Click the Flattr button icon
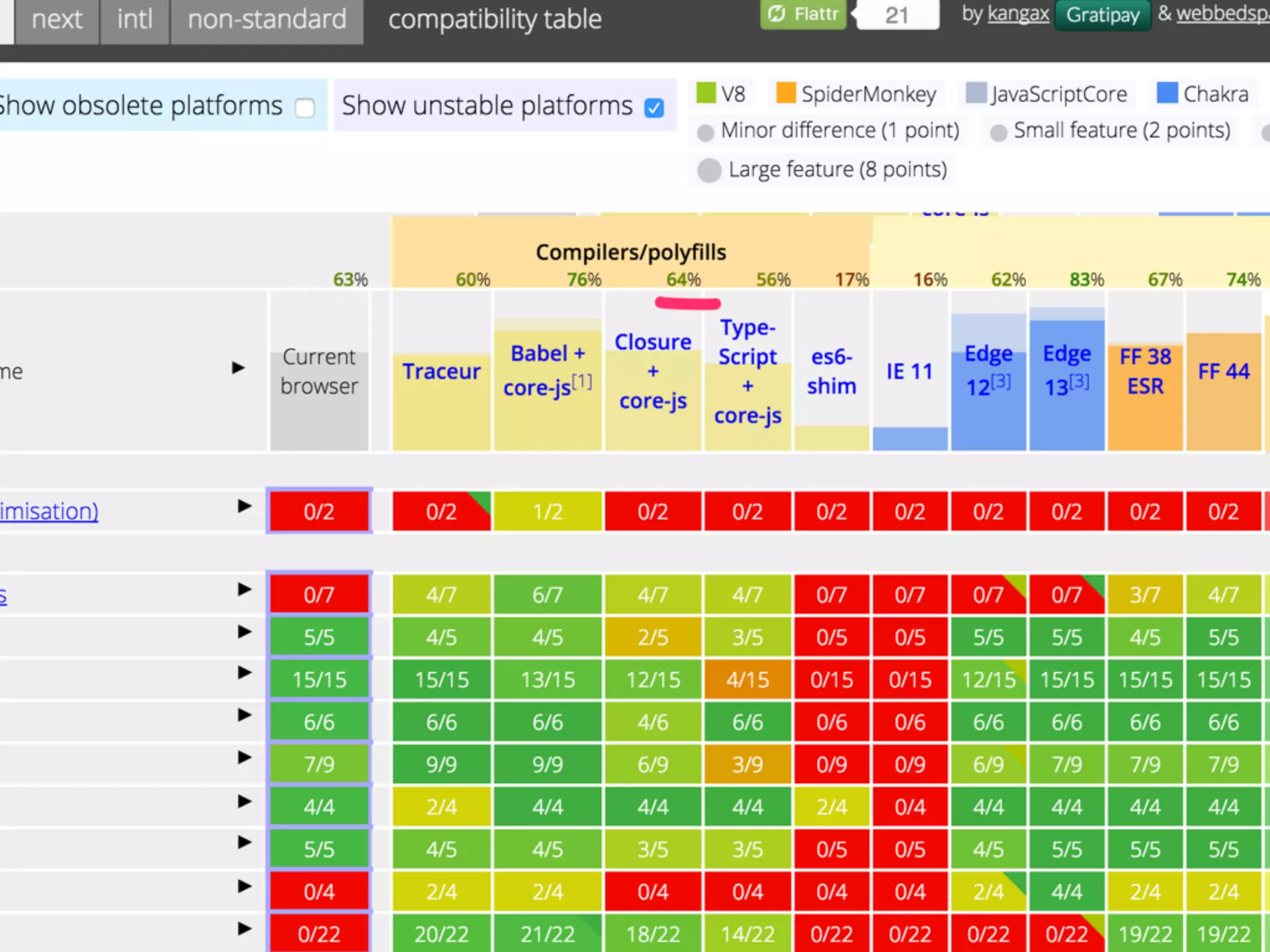 click(x=776, y=14)
